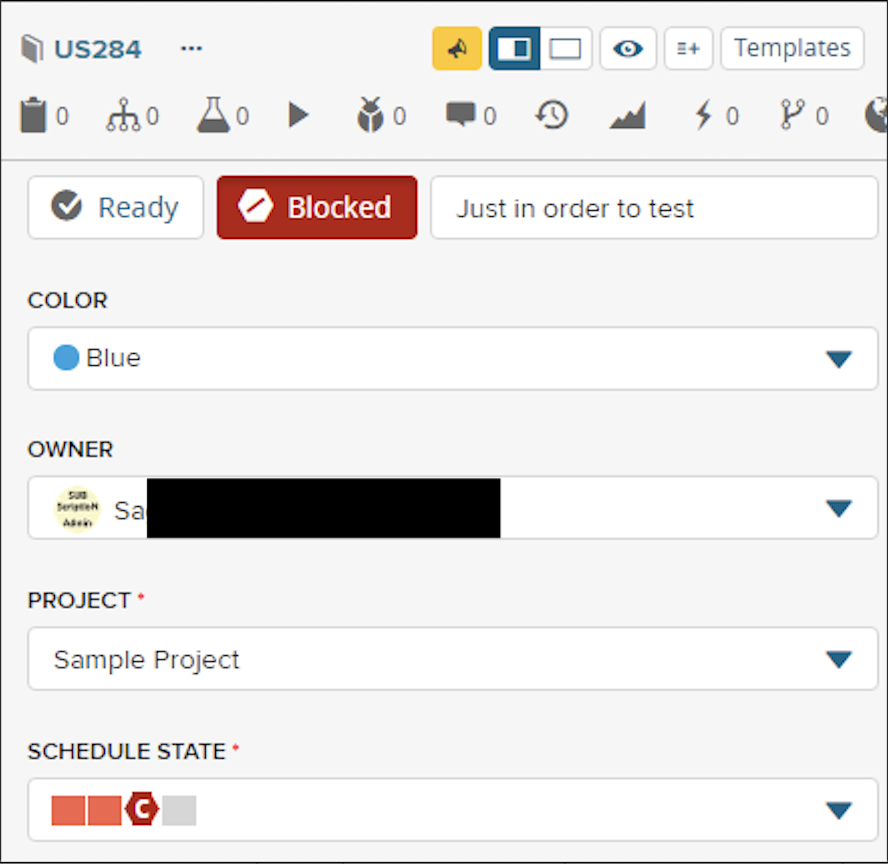Toggle the Ready state
The width and height of the screenshot is (888, 864).
click(x=115, y=208)
